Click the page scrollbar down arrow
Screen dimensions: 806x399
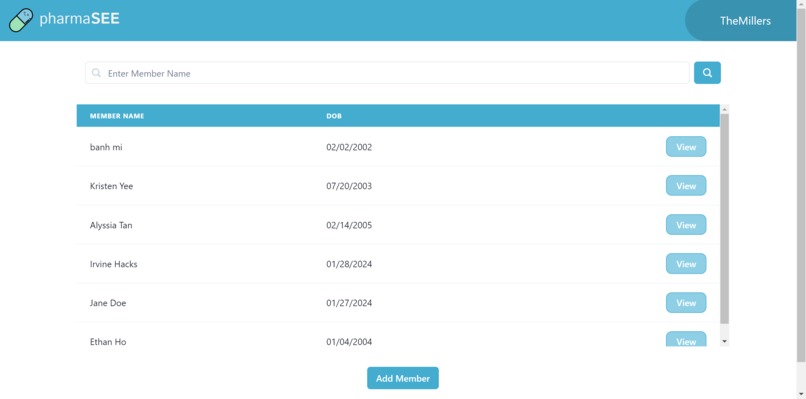tap(801, 394)
